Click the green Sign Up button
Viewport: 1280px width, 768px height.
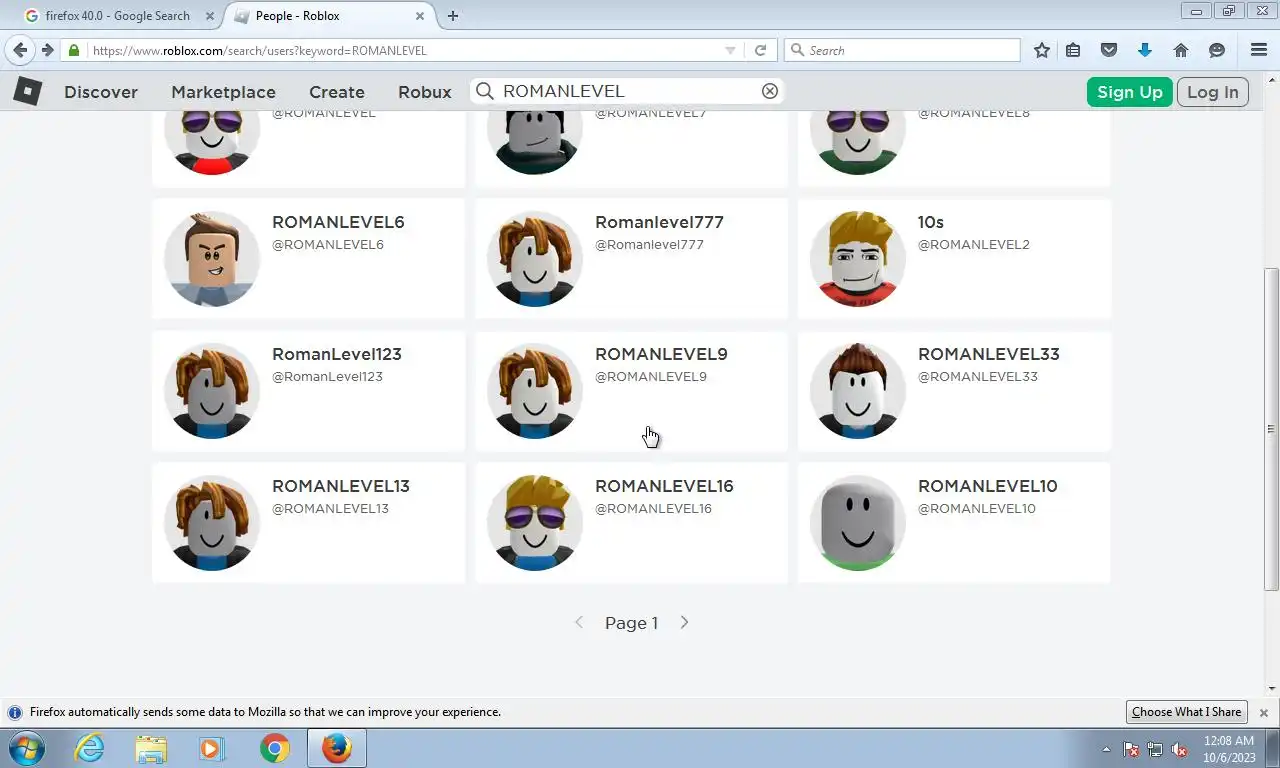[1130, 92]
